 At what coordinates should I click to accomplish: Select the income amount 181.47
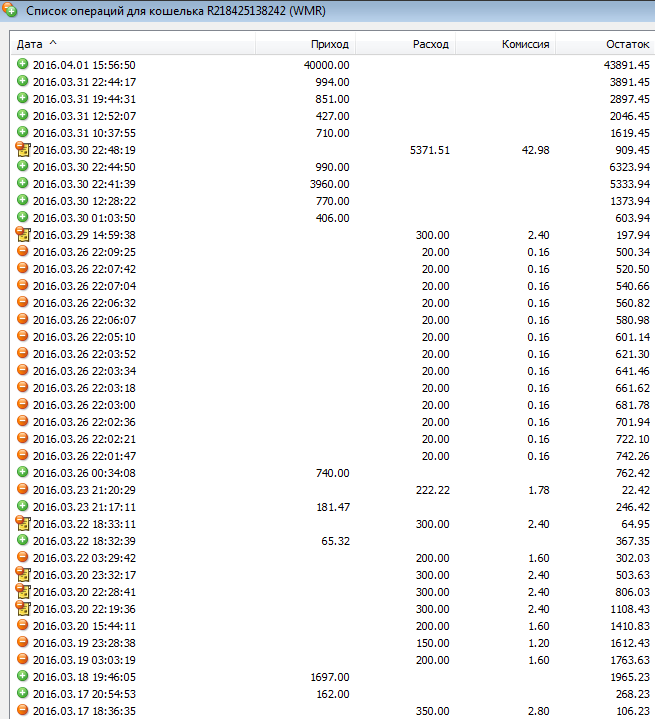[333, 507]
